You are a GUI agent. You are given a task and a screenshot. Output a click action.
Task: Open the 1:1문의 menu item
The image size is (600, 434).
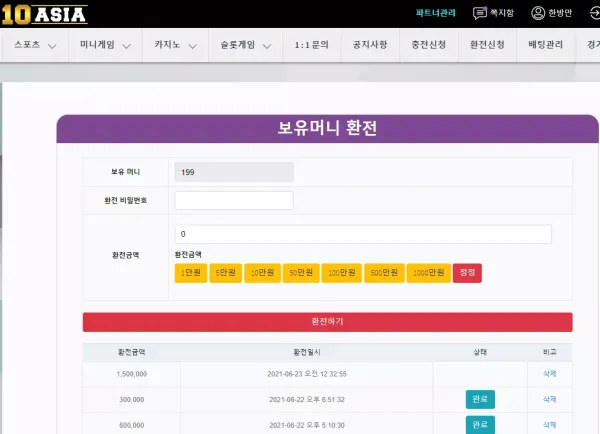click(311, 45)
